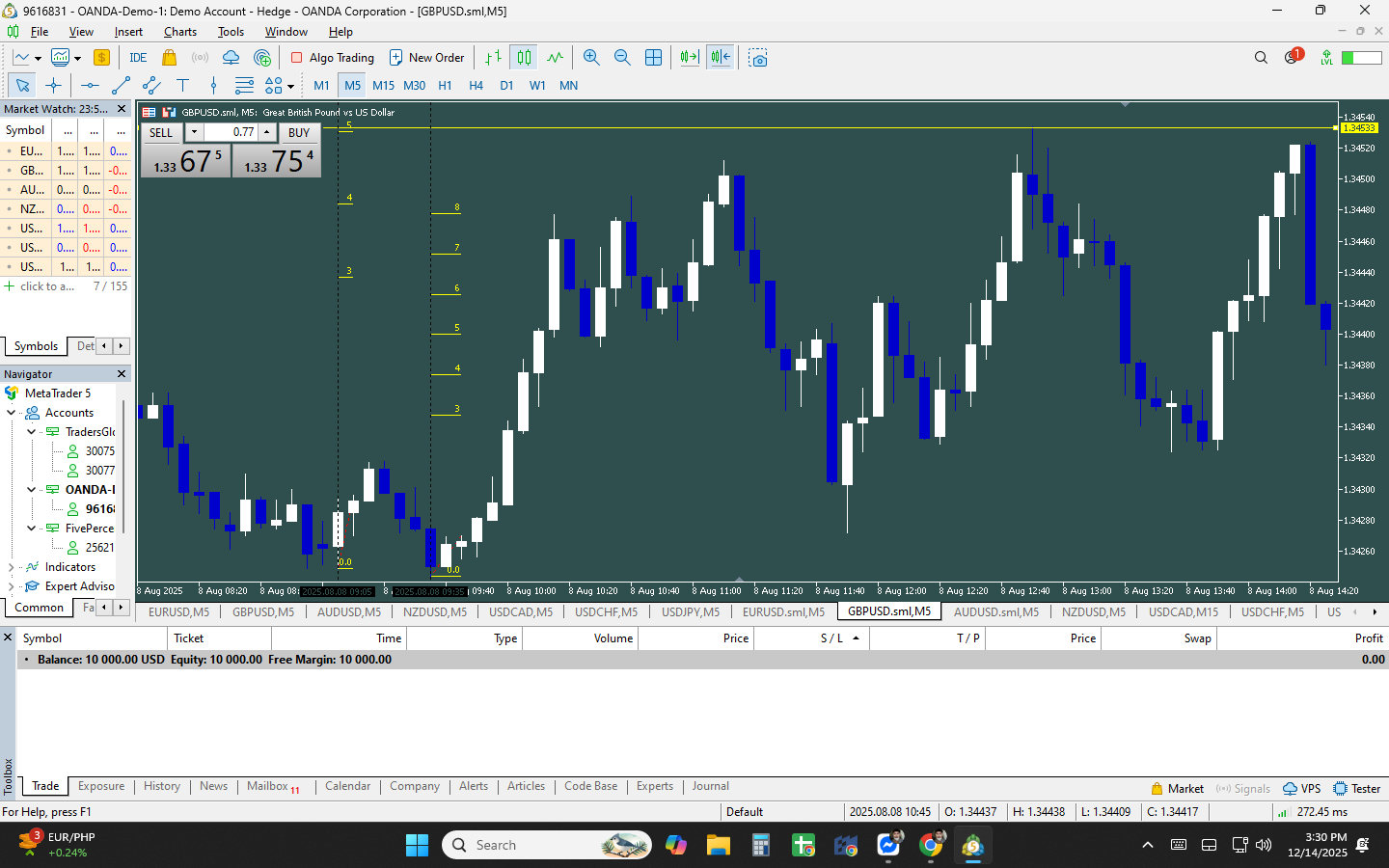Click the Signals broadcast icon in toolbar
The image size is (1389, 868).
click(200, 58)
